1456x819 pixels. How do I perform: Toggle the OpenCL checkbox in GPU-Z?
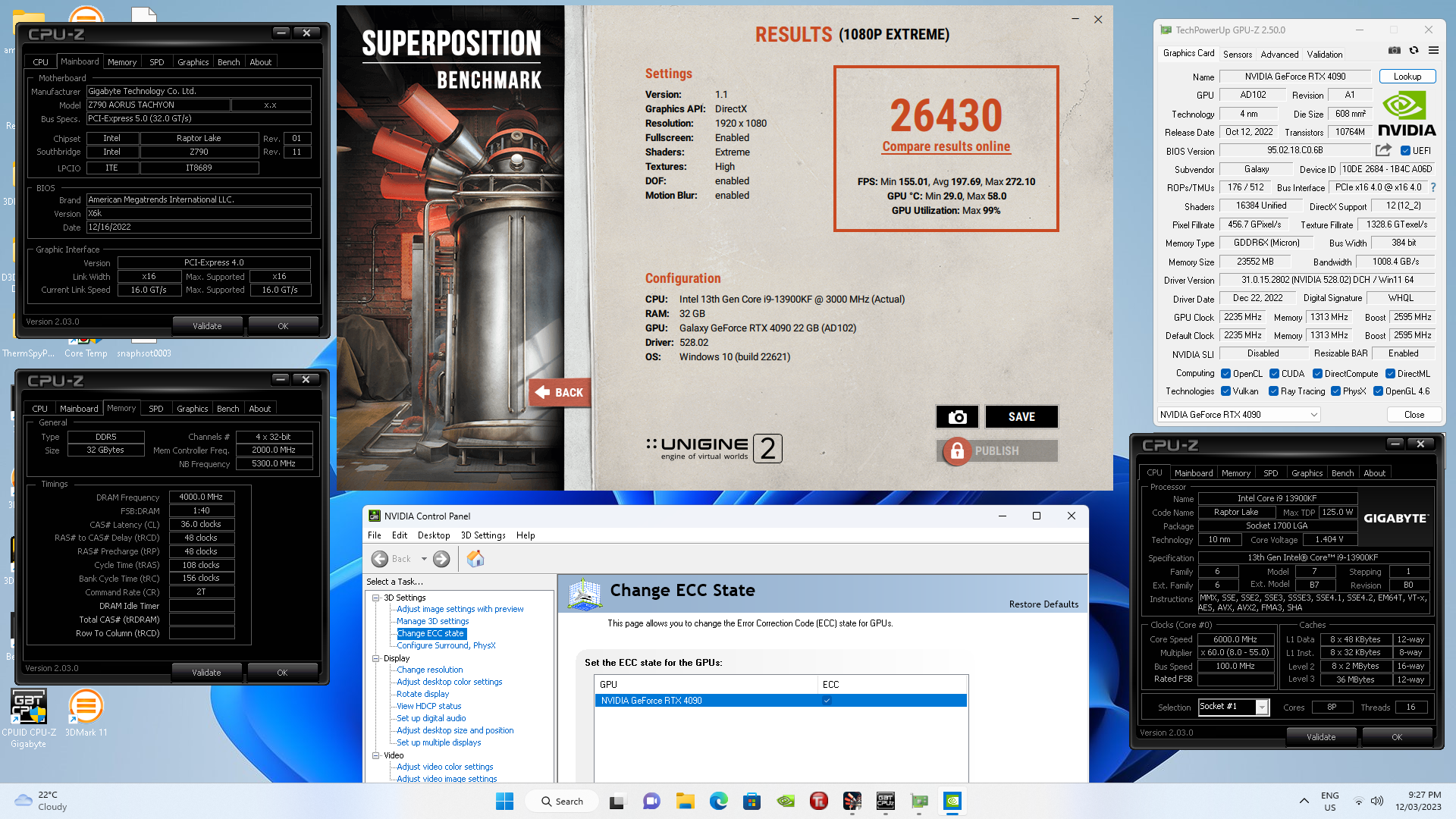[x=1225, y=373]
